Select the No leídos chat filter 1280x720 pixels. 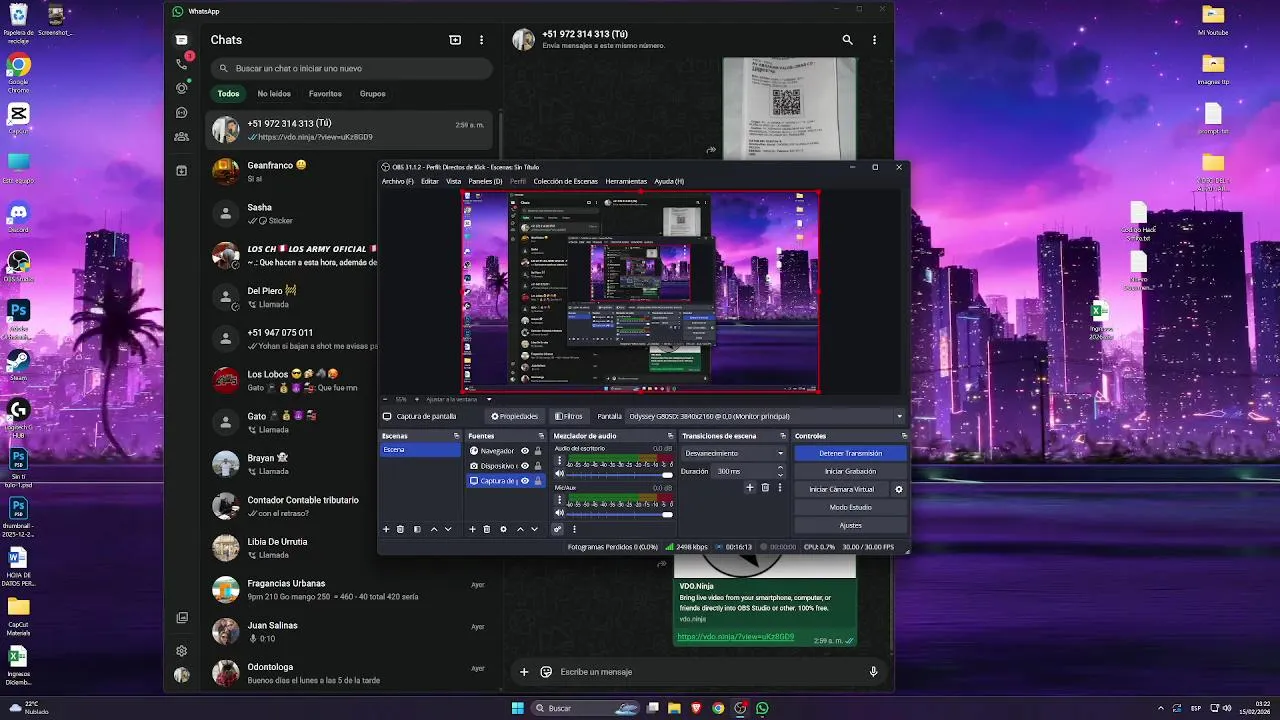274,94
